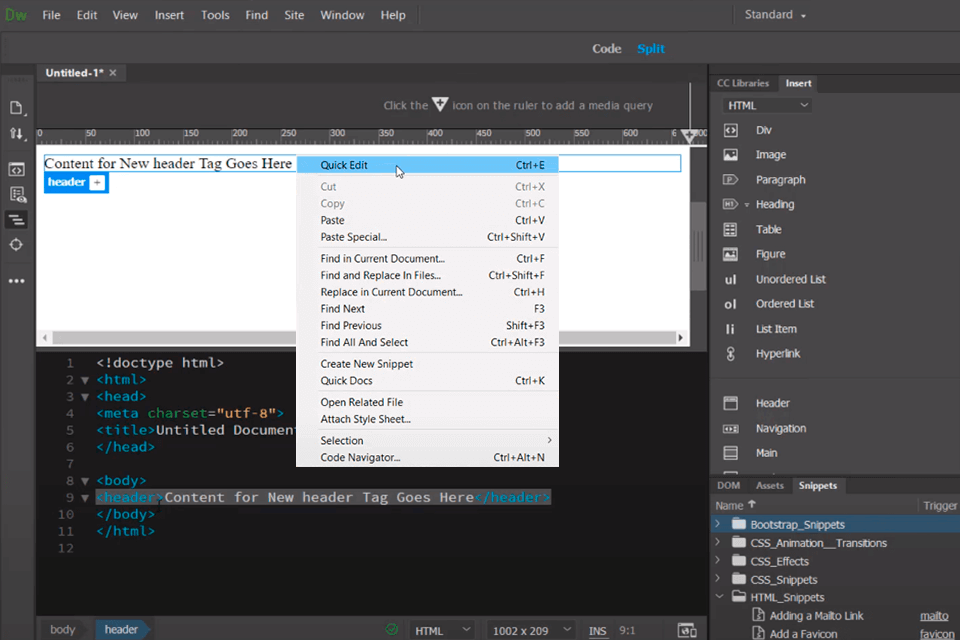Insert a Paragraph element

pyautogui.click(x=780, y=180)
